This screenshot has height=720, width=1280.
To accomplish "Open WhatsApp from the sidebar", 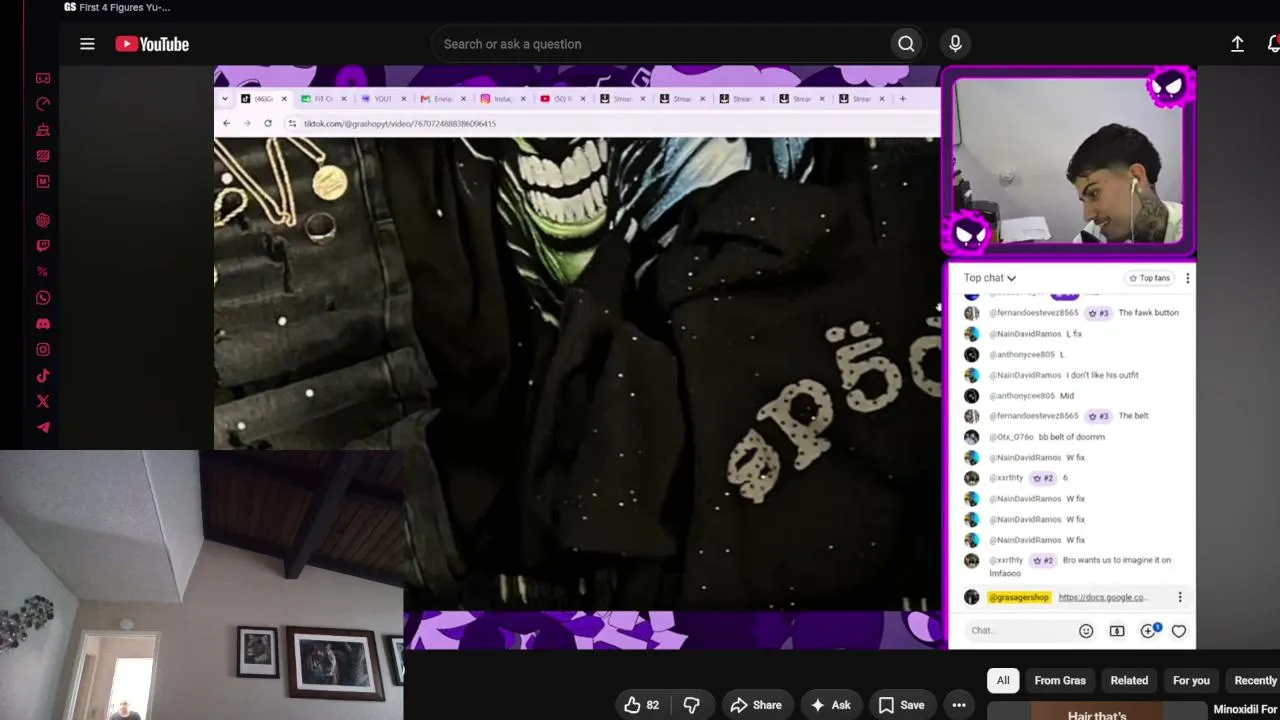I will 43,298.
